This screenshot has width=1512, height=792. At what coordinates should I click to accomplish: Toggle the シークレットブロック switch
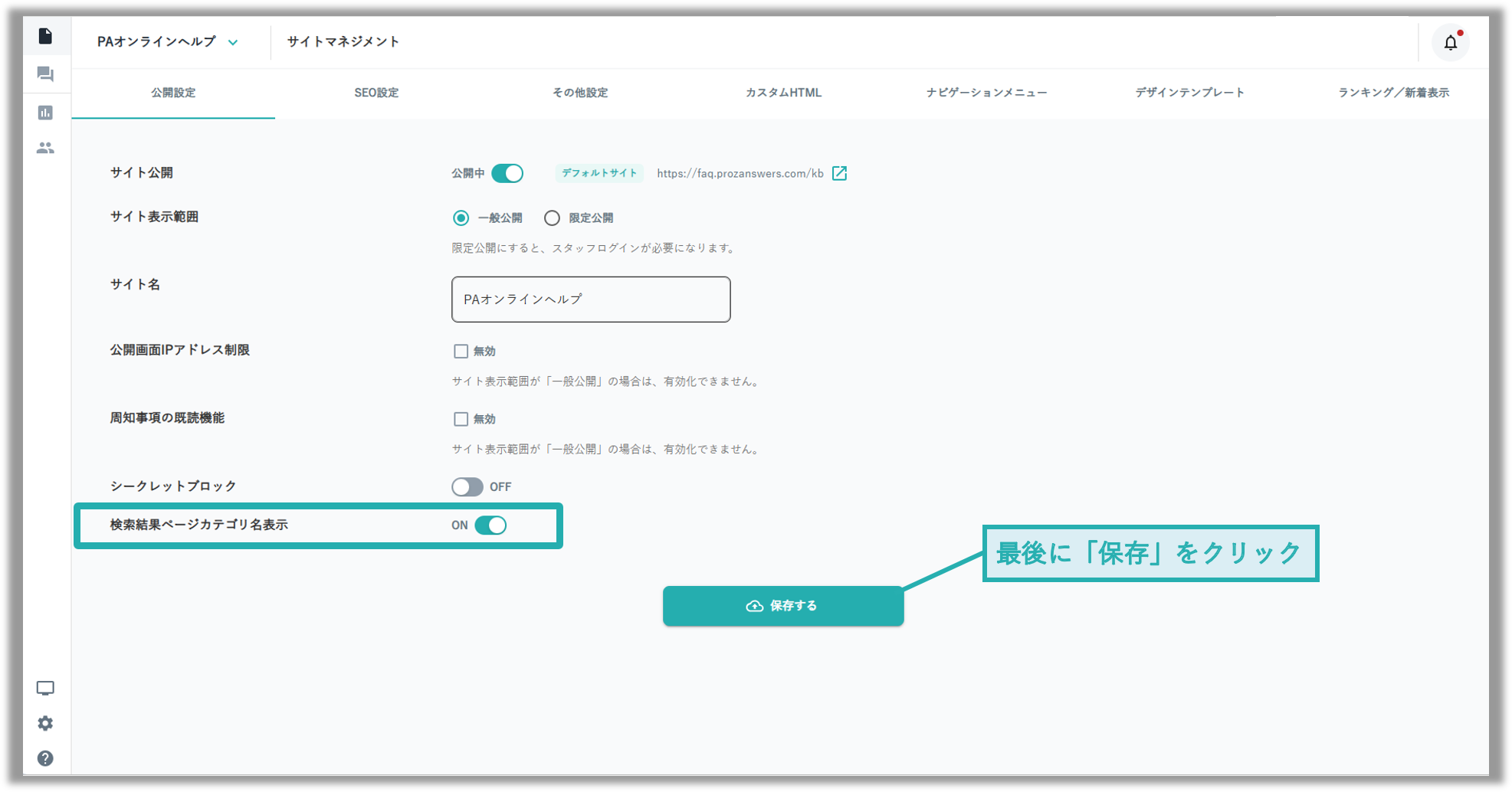[467, 487]
